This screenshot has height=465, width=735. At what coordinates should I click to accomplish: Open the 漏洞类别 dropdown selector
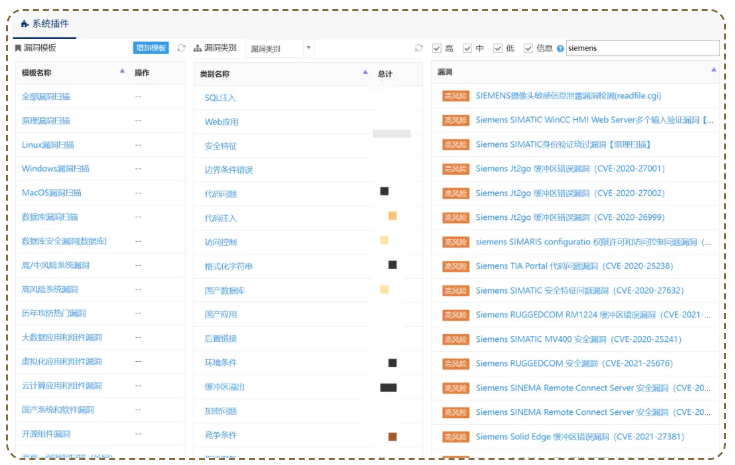pyautogui.click(x=280, y=48)
